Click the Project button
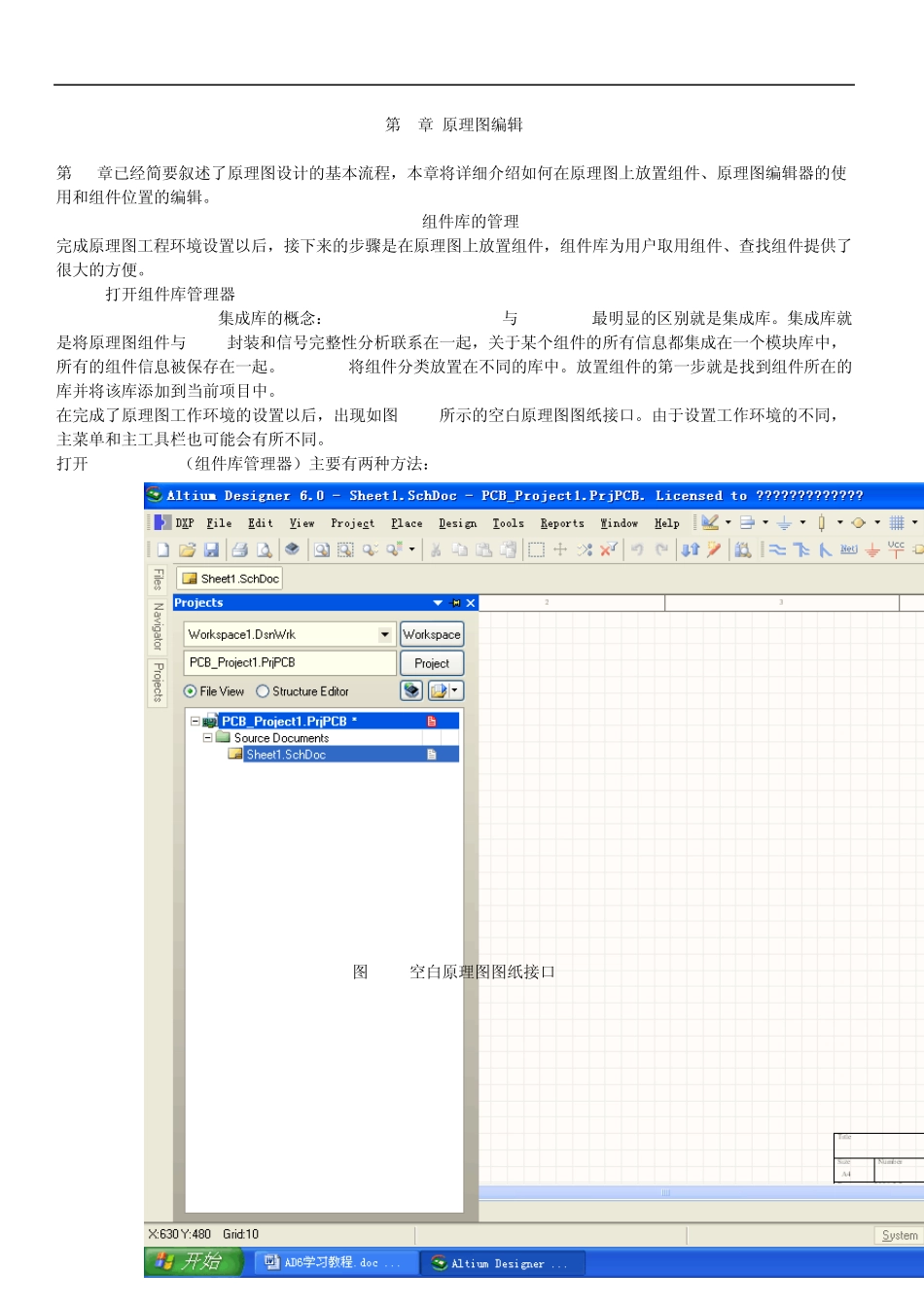The width and height of the screenshot is (924, 1307). [432, 663]
